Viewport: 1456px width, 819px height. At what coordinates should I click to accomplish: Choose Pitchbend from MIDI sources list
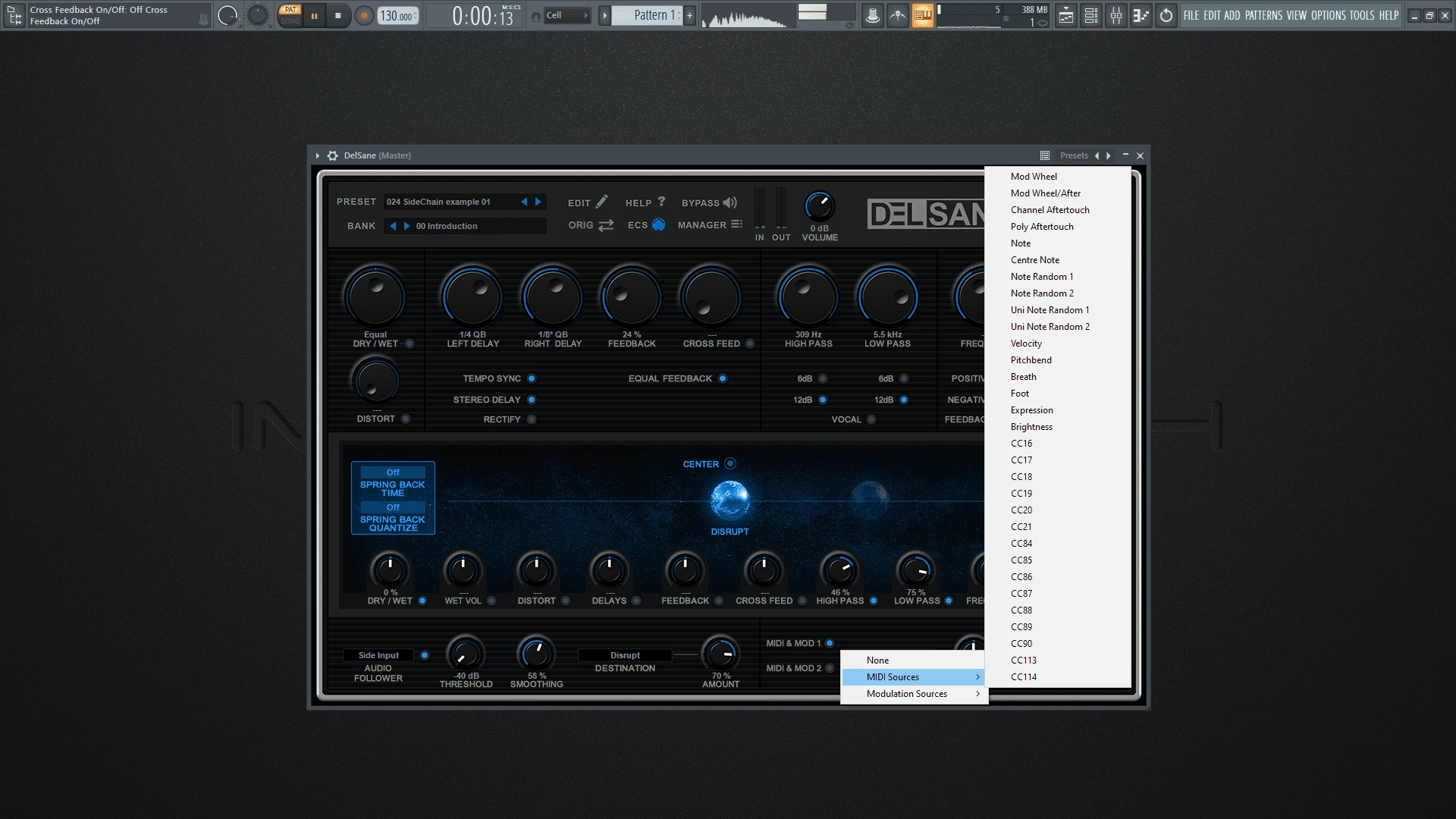(1058, 360)
